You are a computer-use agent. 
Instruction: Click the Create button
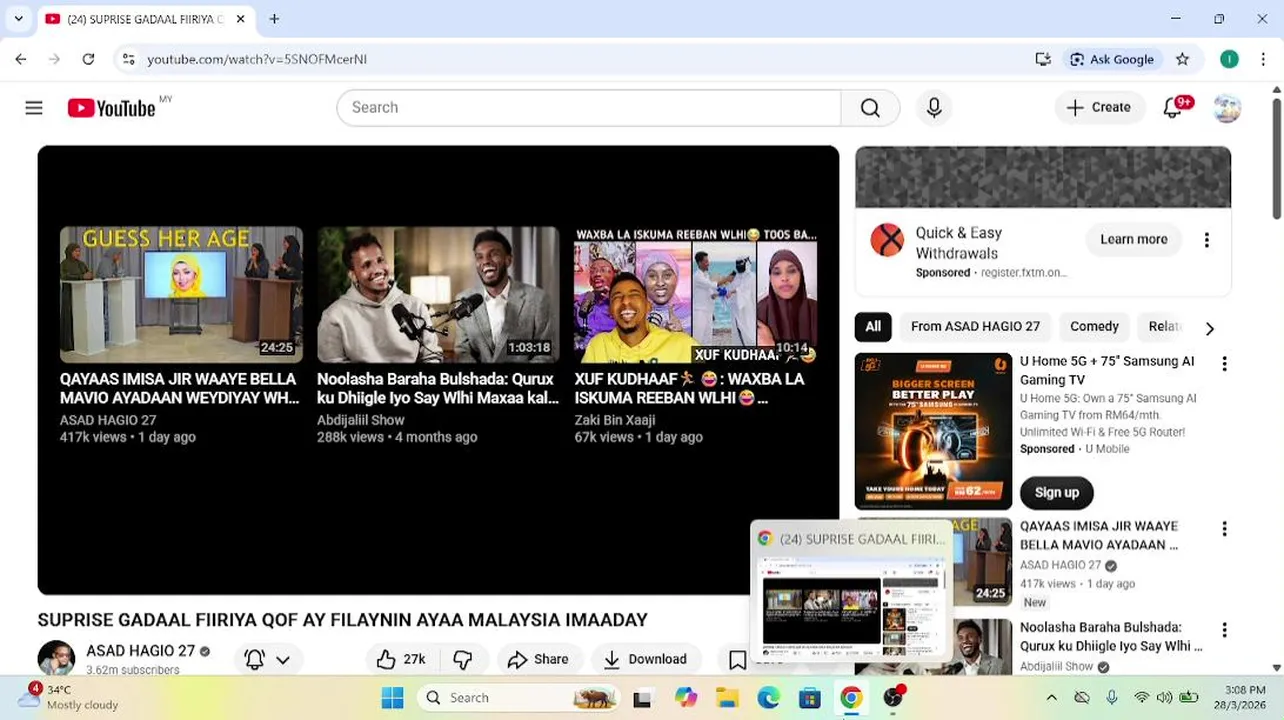click(1099, 108)
